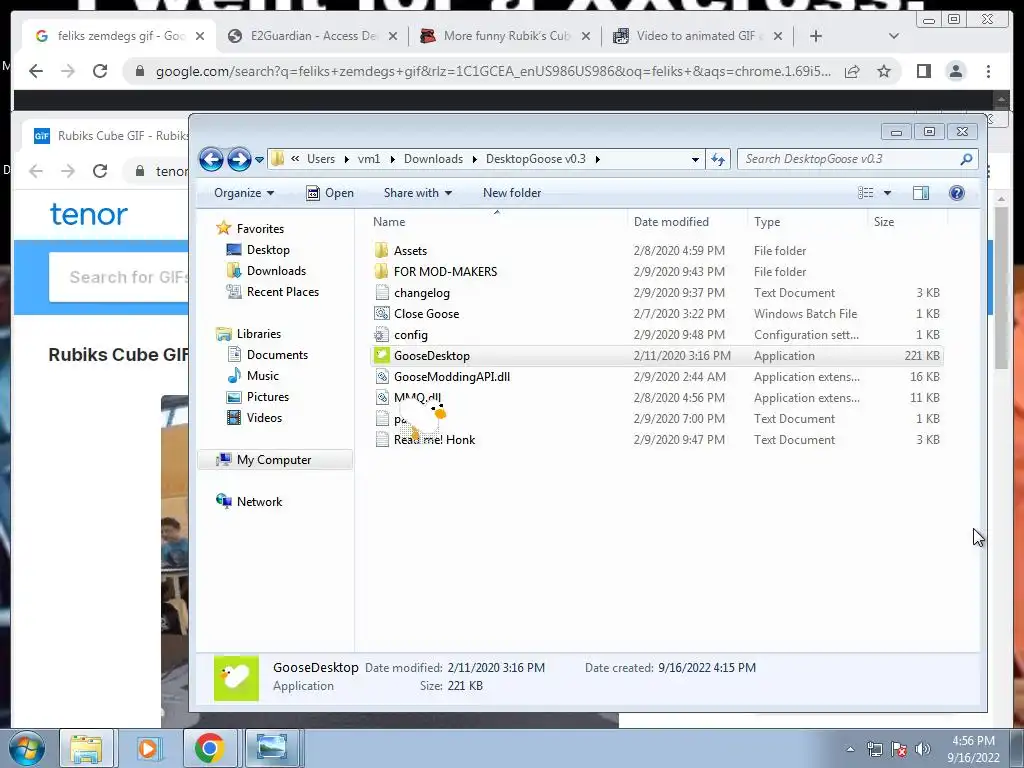The image size is (1024, 768).
Task: Sort by Name column header
Action: click(389, 222)
